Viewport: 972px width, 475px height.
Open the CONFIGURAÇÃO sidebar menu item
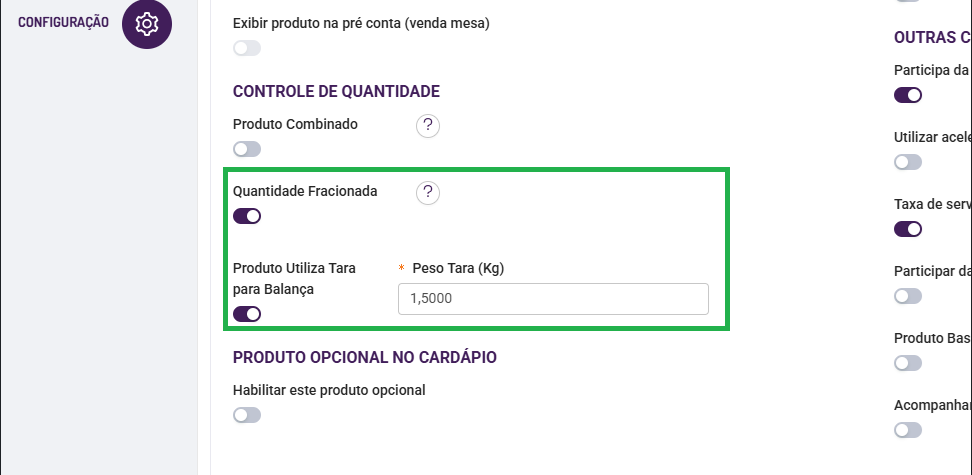tap(64, 22)
